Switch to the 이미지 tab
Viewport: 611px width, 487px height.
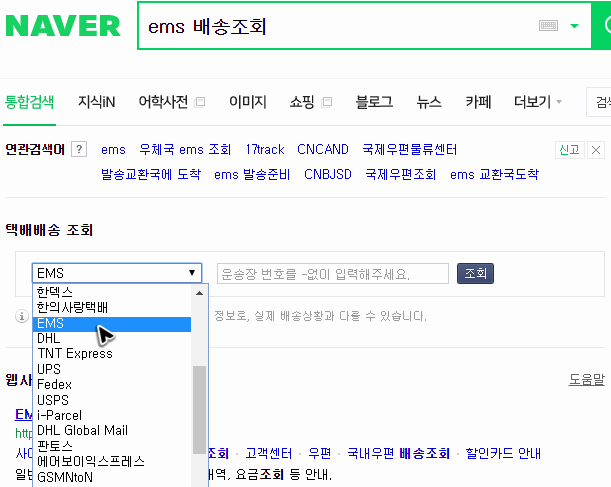click(248, 102)
